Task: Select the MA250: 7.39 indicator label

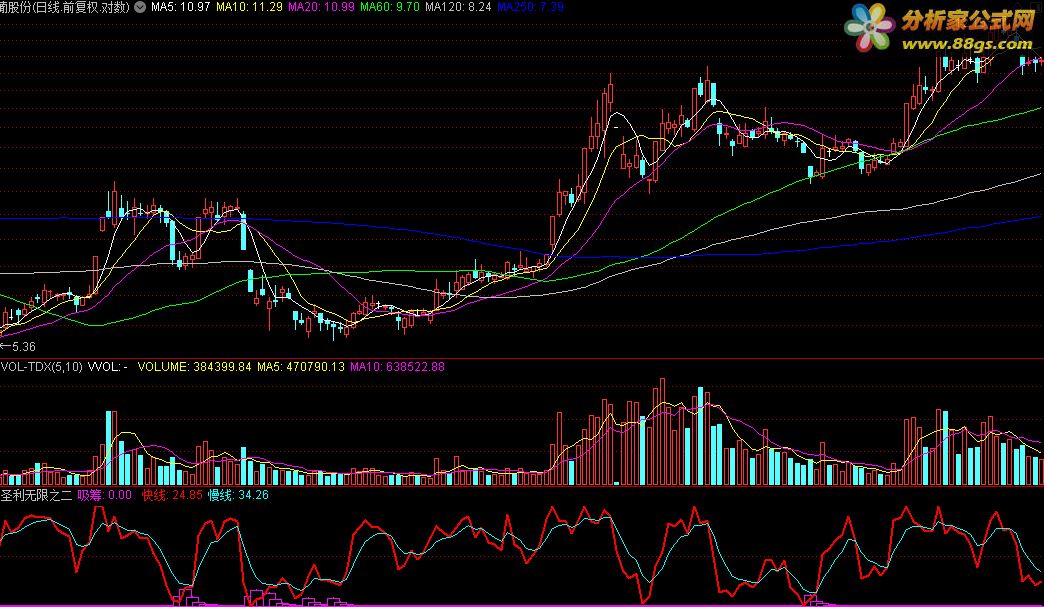Action: click(531, 7)
